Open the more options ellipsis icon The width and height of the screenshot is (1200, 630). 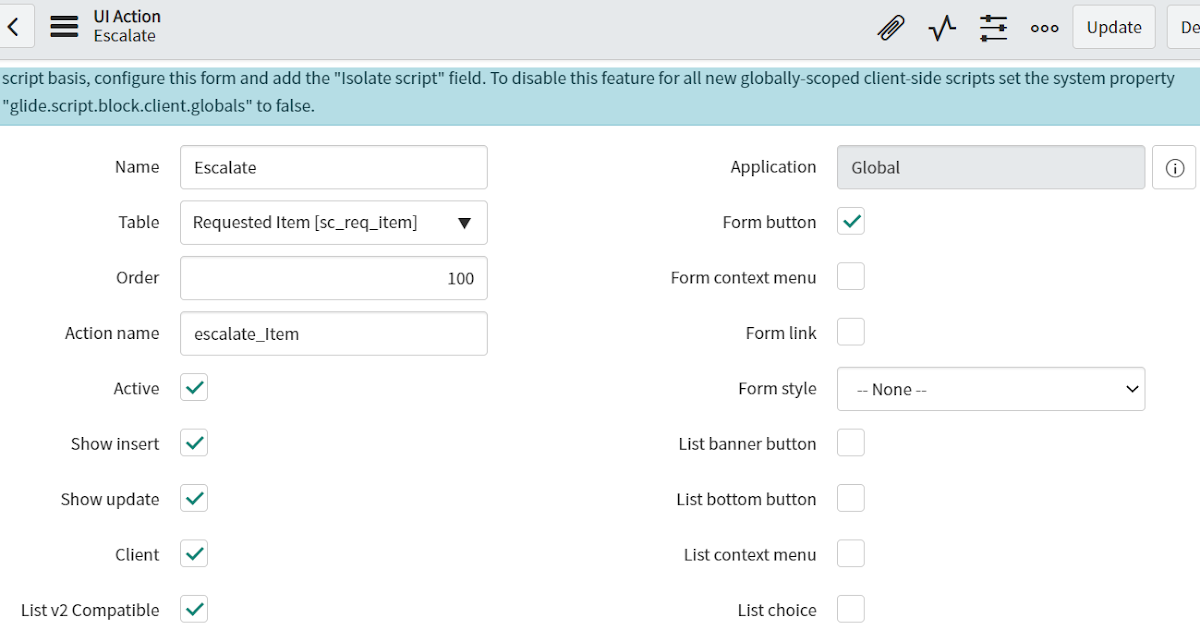(x=1044, y=27)
